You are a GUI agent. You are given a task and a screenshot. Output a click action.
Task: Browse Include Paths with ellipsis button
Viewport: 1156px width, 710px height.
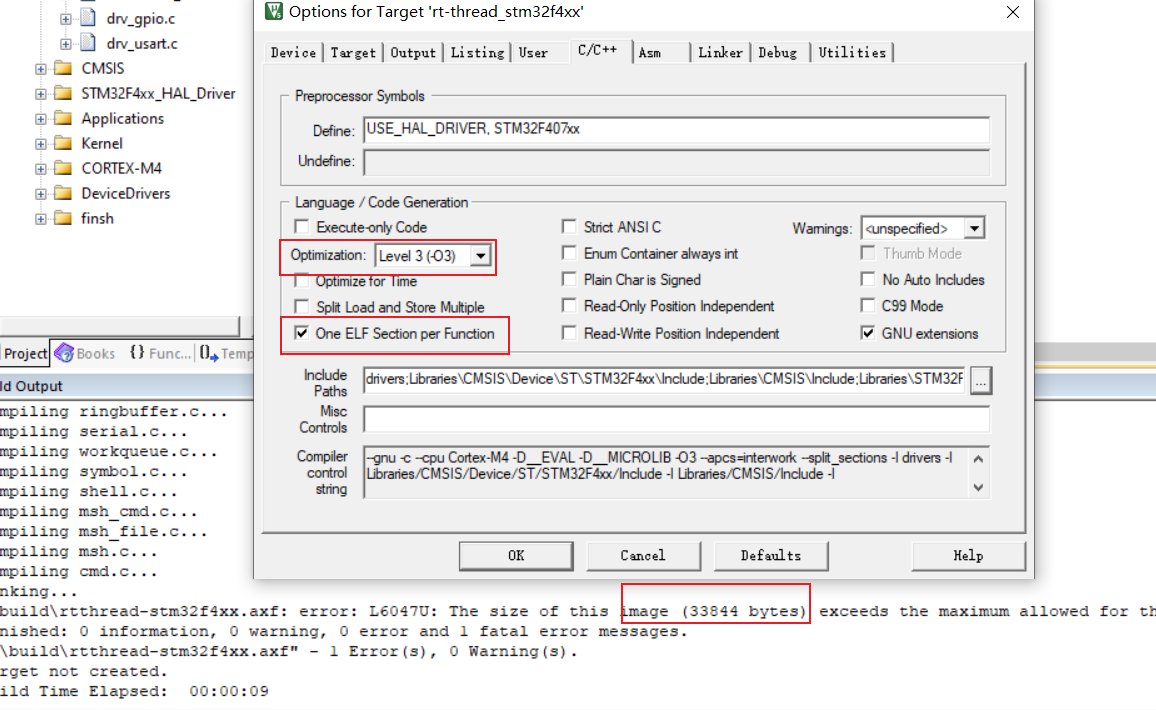981,380
